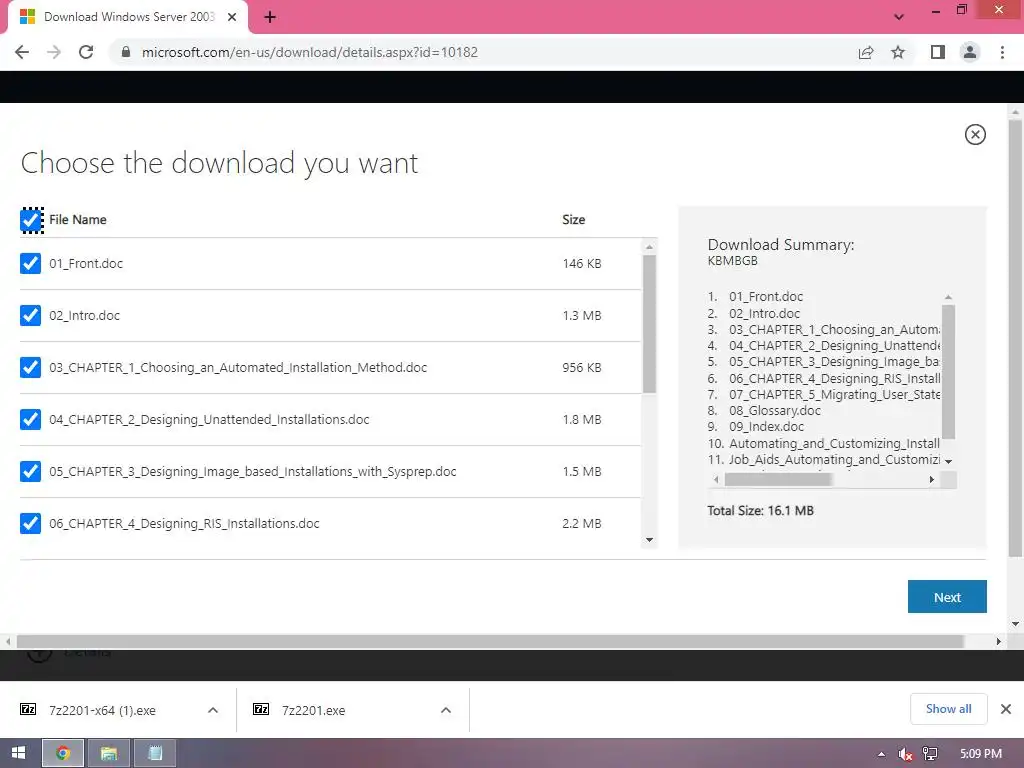
Task: Expand options for 7z2201.exe download
Action: pyautogui.click(x=446, y=710)
